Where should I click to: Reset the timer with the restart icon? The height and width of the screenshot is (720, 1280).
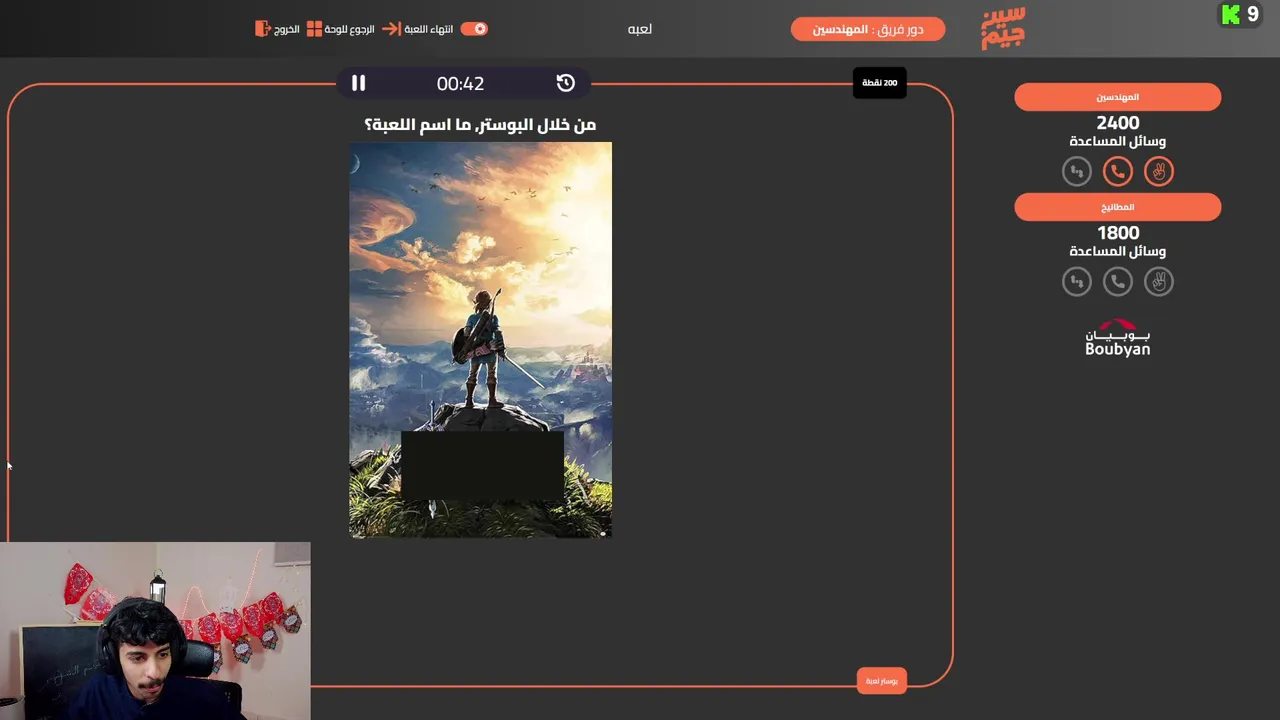[x=566, y=83]
